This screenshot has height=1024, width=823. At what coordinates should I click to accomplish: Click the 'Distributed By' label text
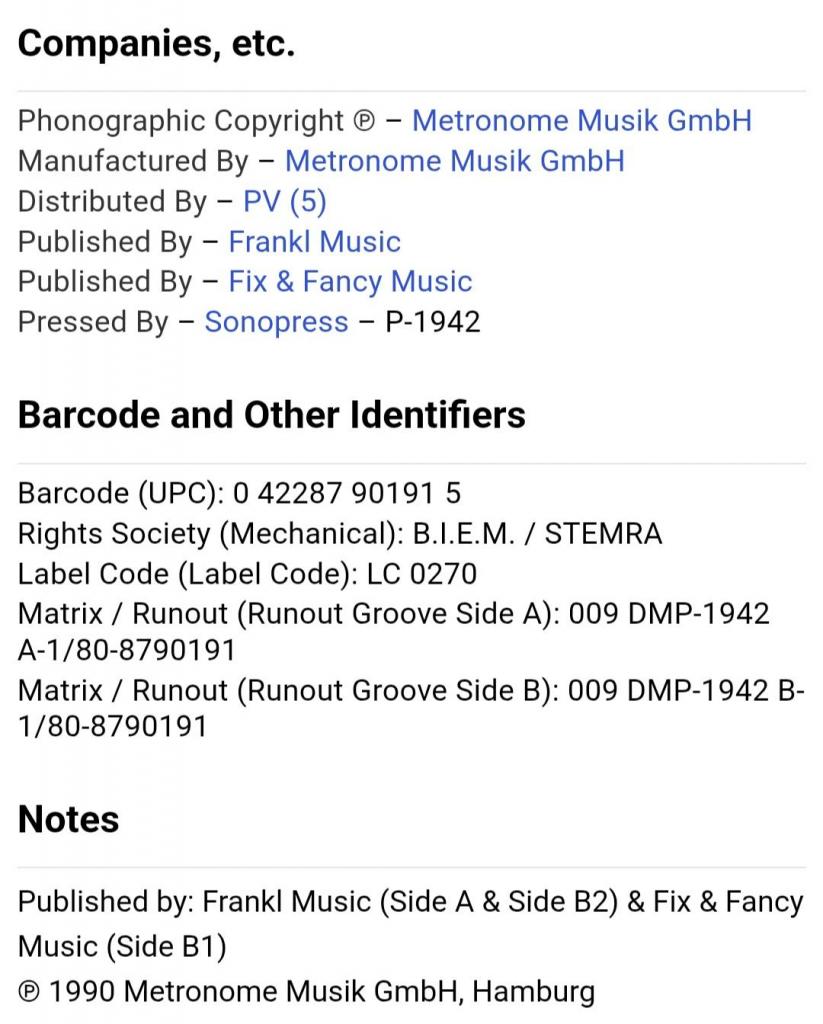pos(112,201)
